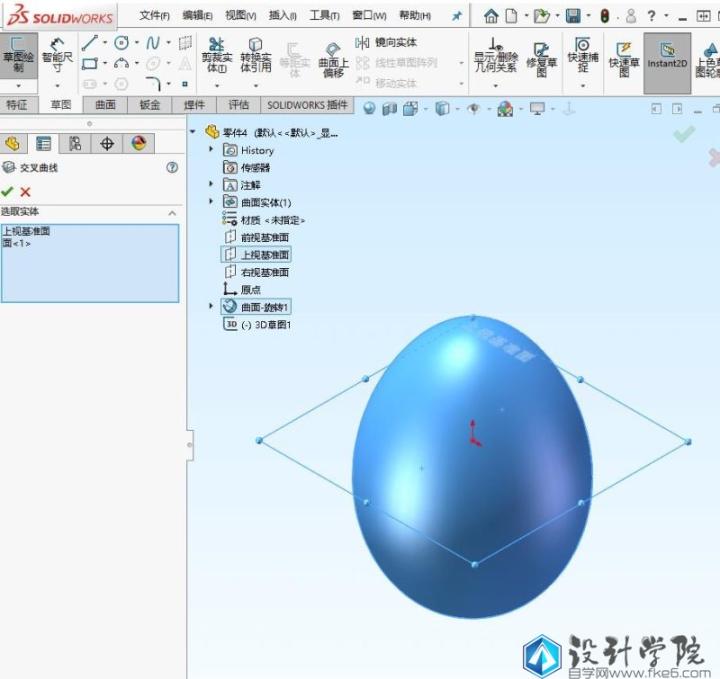Click the Rebuild traffic light icon

pyautogui.click(x=605, y=17)
